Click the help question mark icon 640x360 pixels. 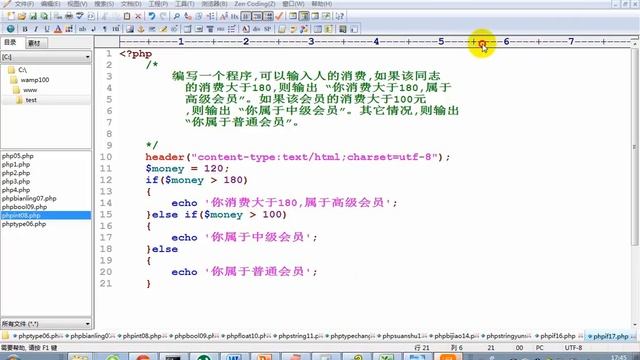click(340, 16)
